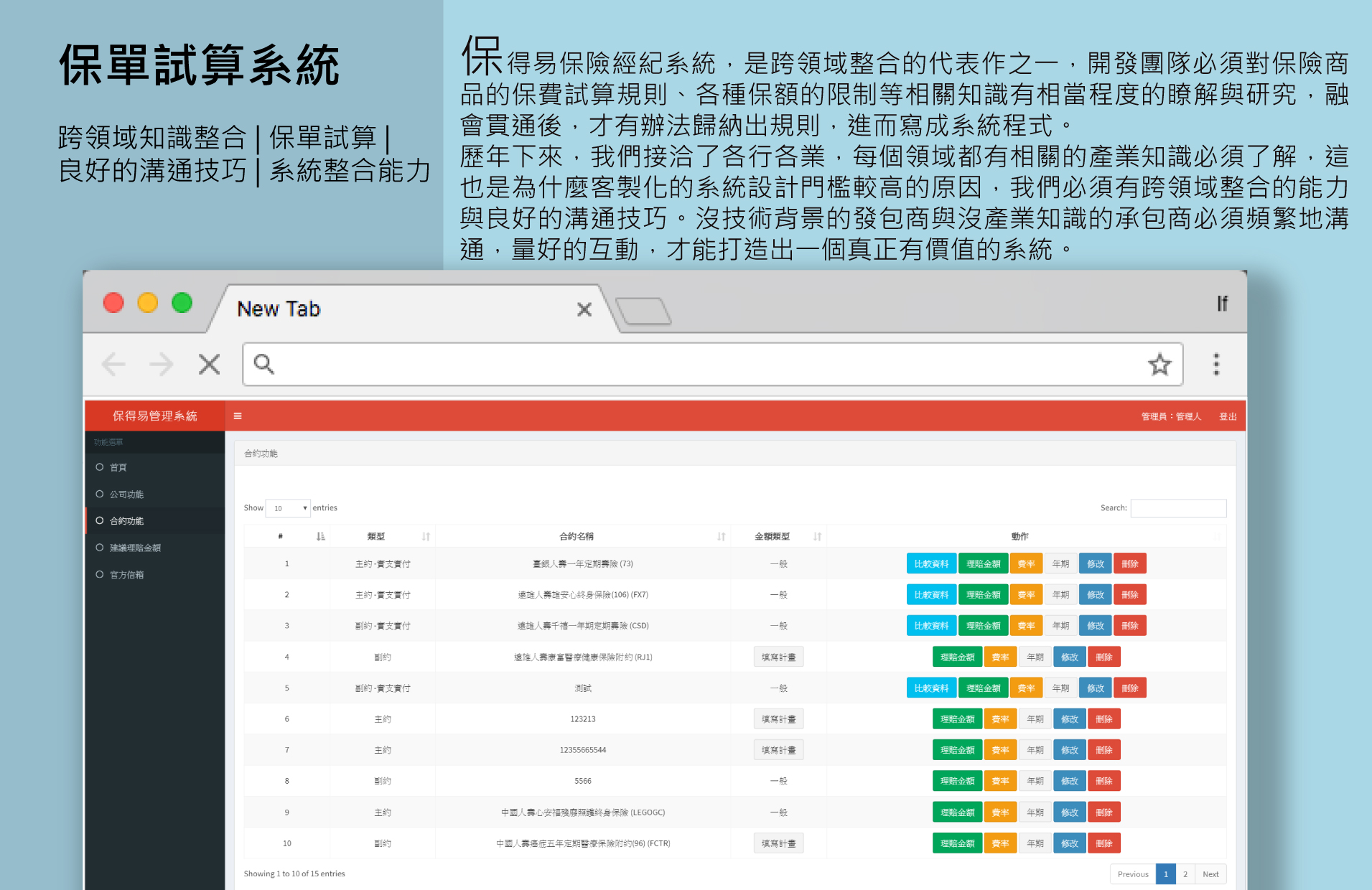
Task: Open 建議理賠金額 in the sidebar
Action: [x=135, y=548]
